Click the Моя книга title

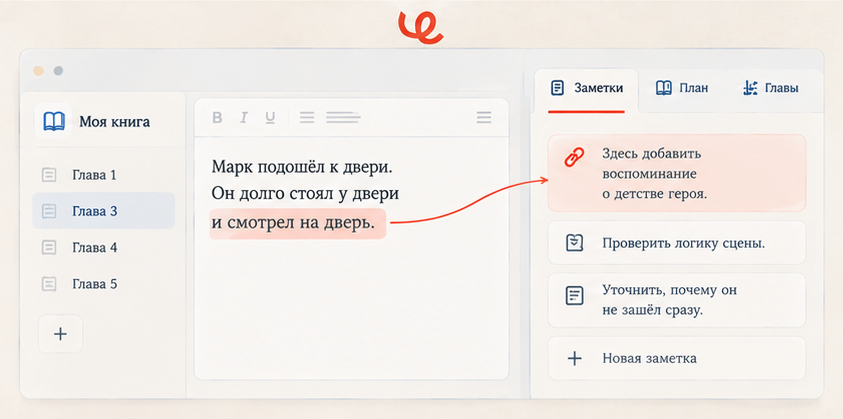click(x=115, y=122)
